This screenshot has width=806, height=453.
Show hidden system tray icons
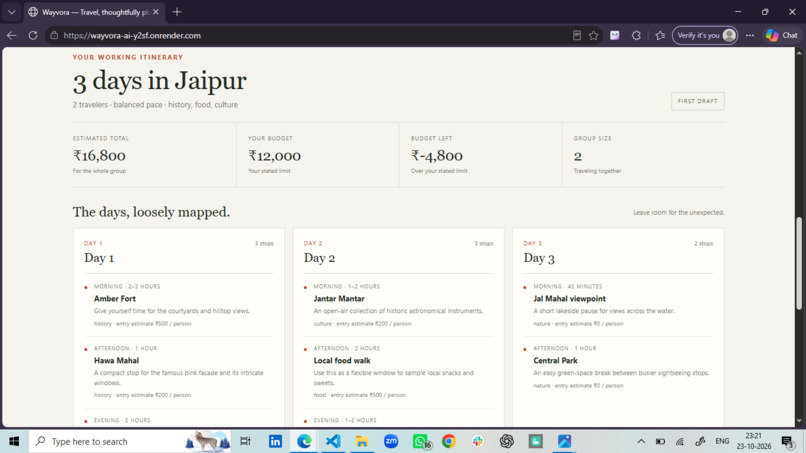tap(641, 441)
